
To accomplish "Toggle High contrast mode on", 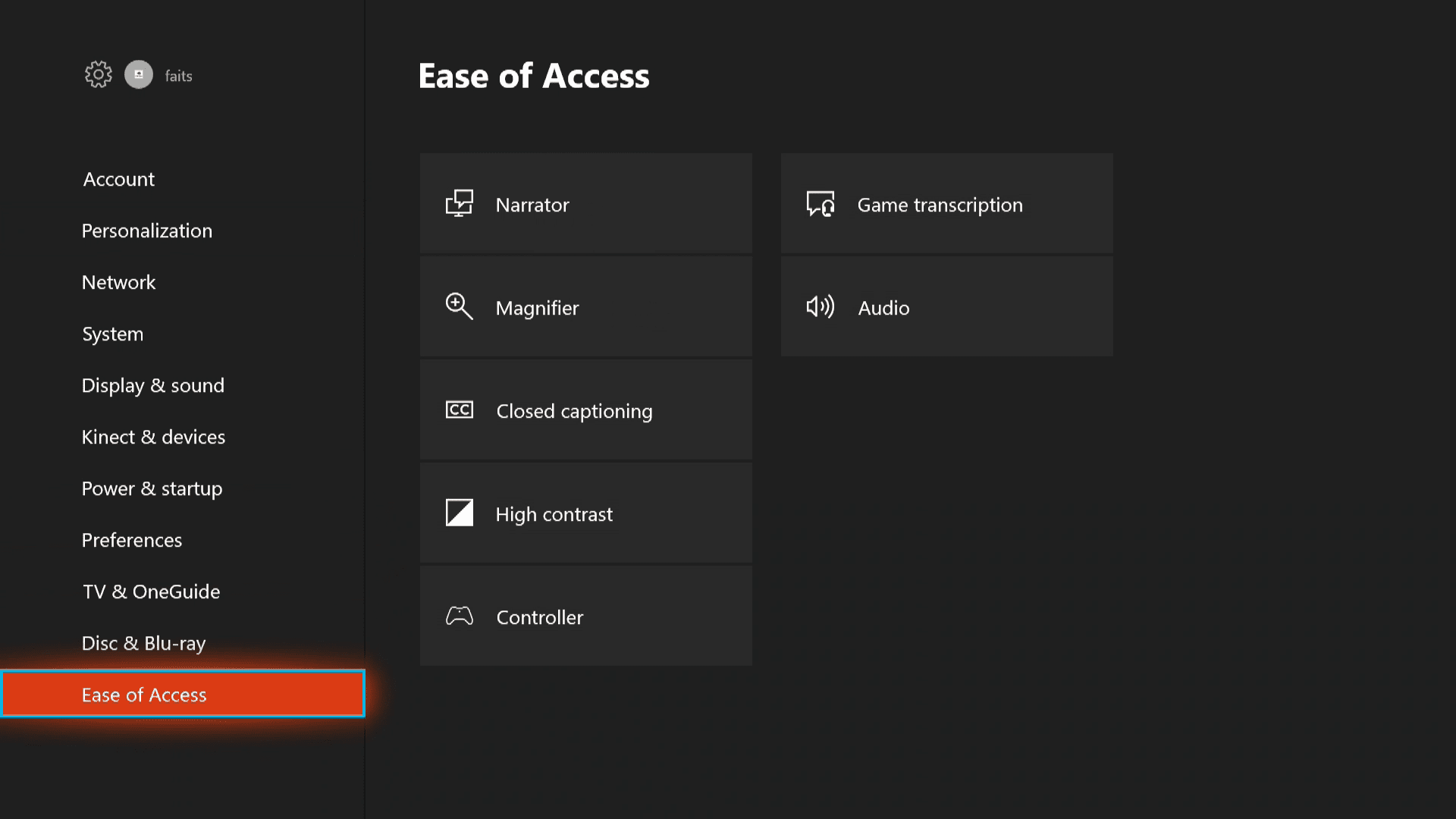I will [x=586, y=513].
